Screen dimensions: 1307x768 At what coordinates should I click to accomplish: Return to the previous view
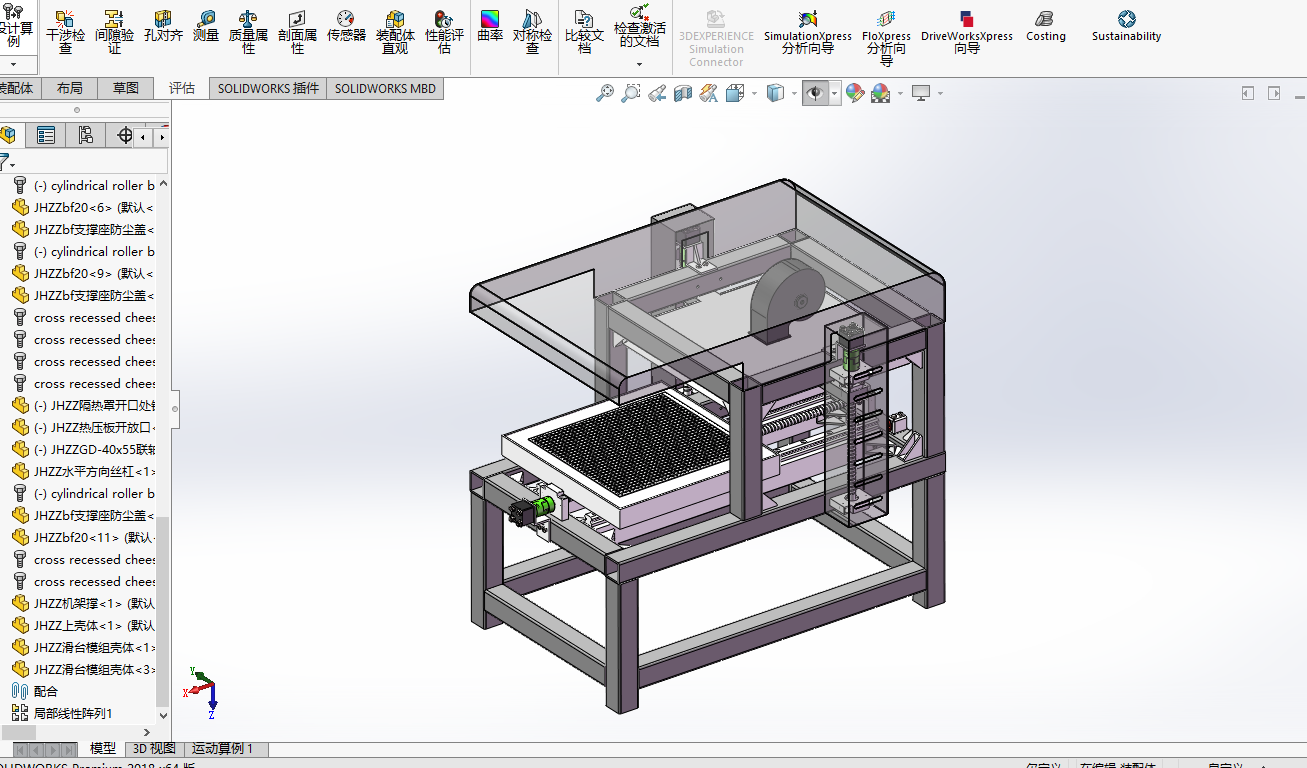(x=657, y=93)
